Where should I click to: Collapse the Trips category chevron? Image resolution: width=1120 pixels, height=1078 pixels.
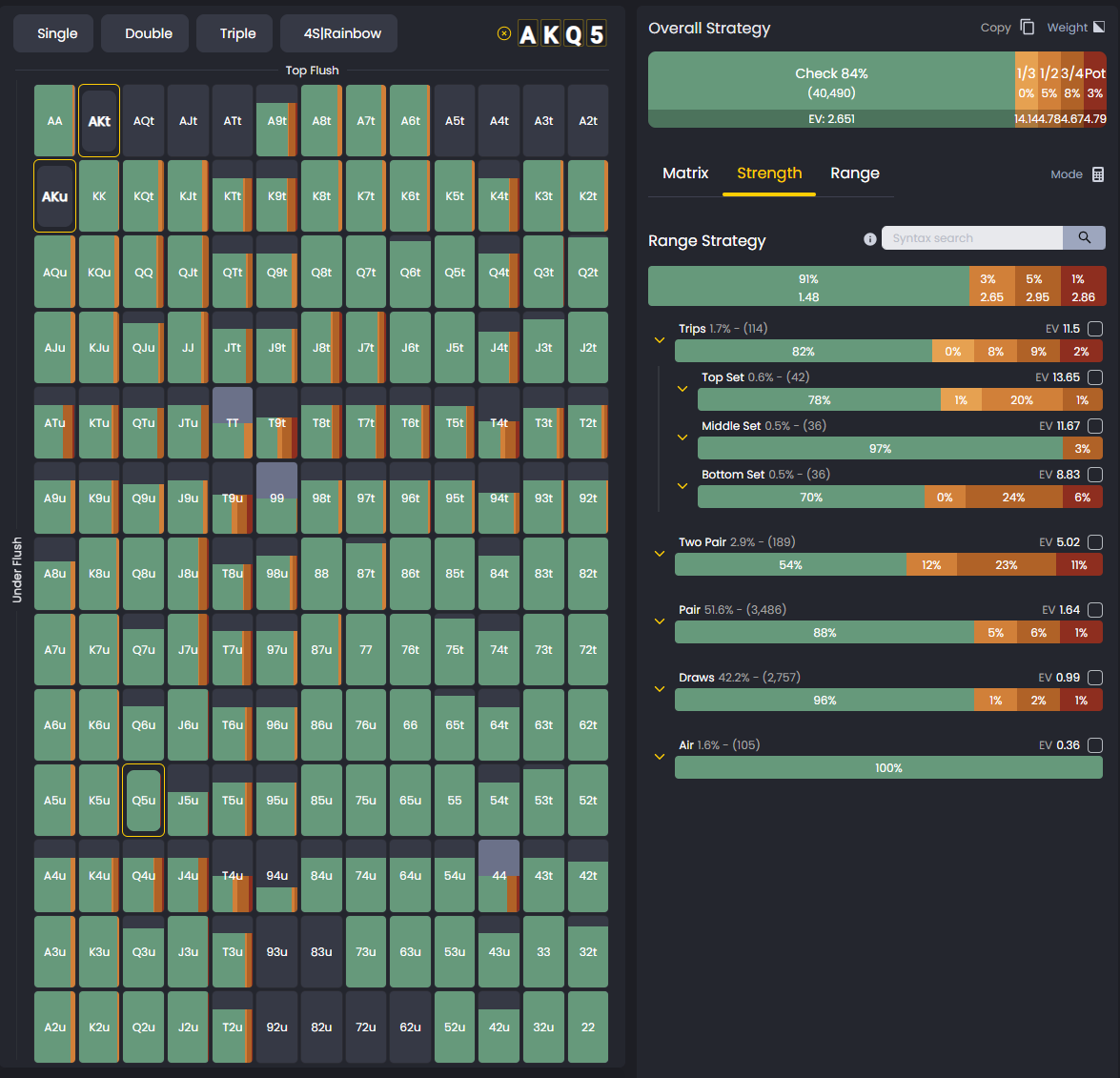click(x=659, y=338)
